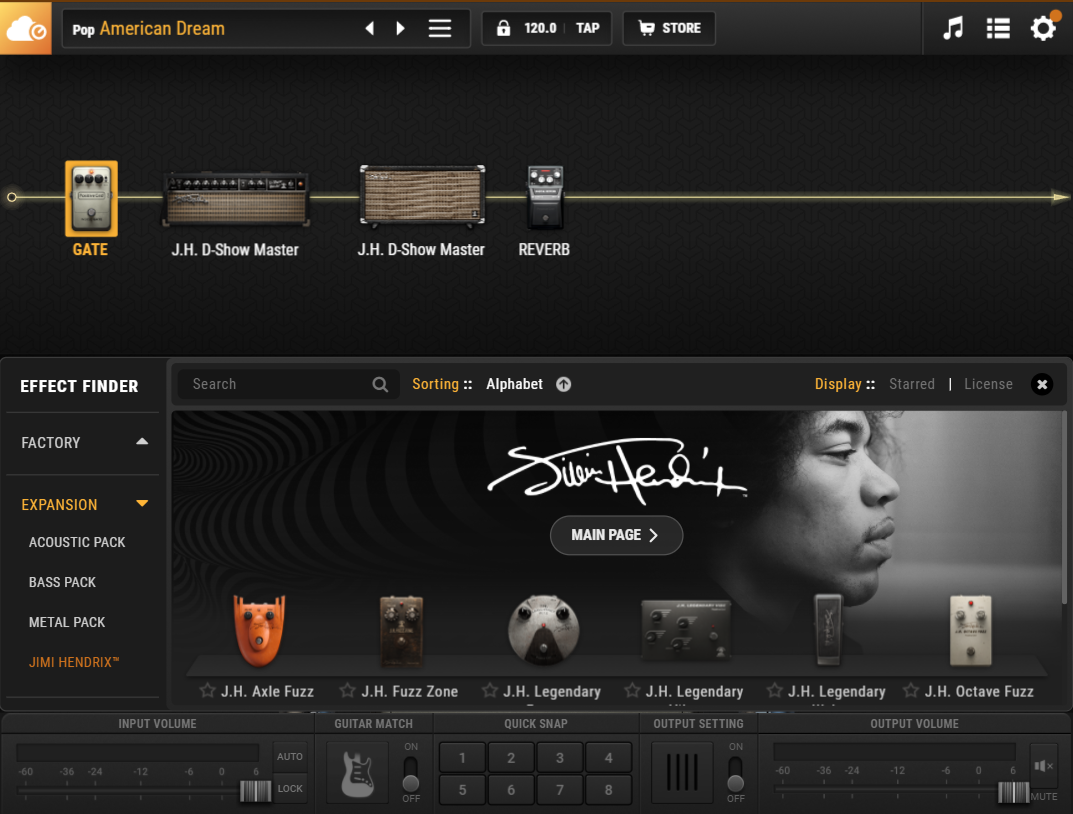
Task: Change the Alphabet sorting option
Action: pyautogui.click(x=515, y=384)
